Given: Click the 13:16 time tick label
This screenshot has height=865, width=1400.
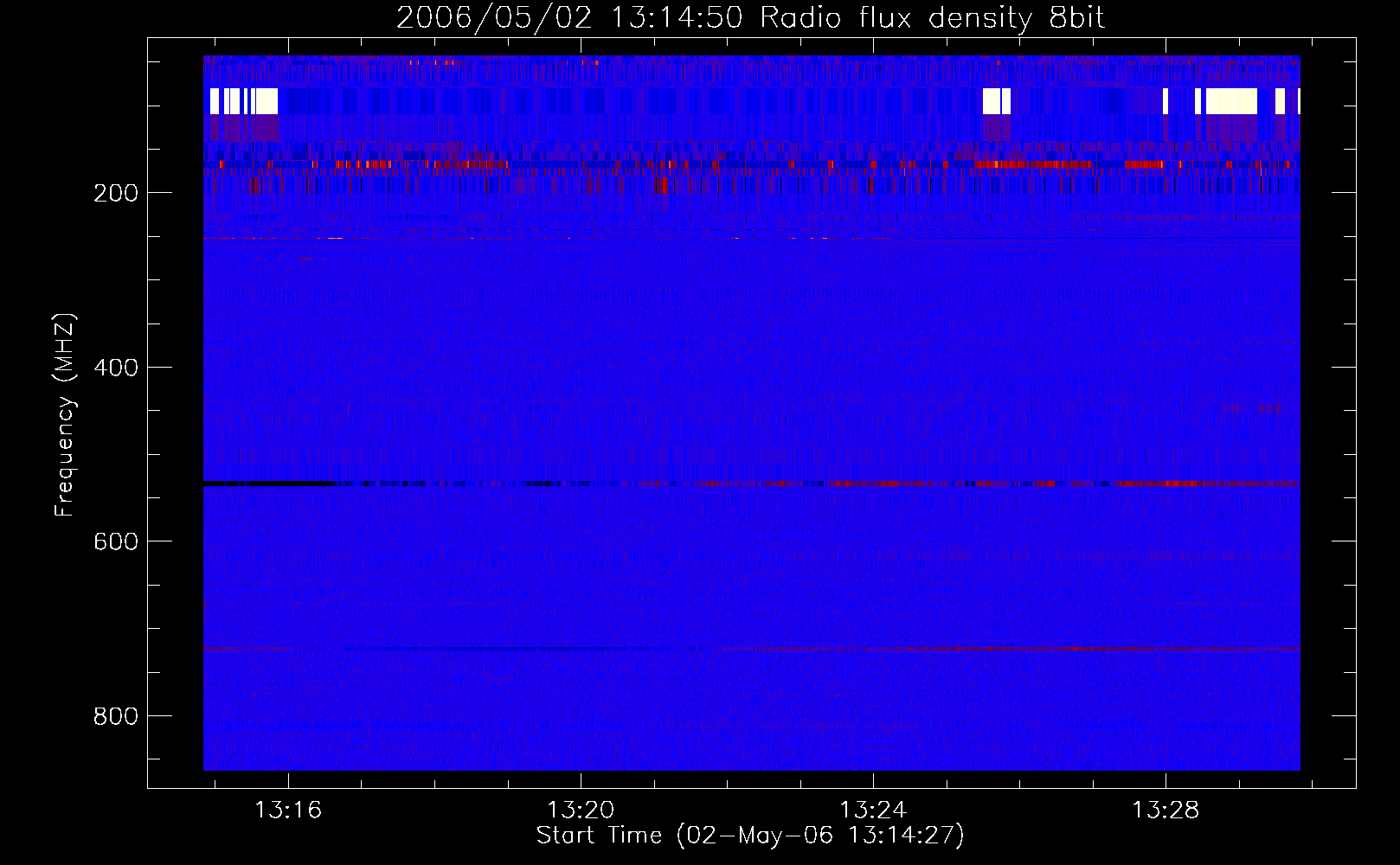Looking at the screenshot, I should coord(288,810).
